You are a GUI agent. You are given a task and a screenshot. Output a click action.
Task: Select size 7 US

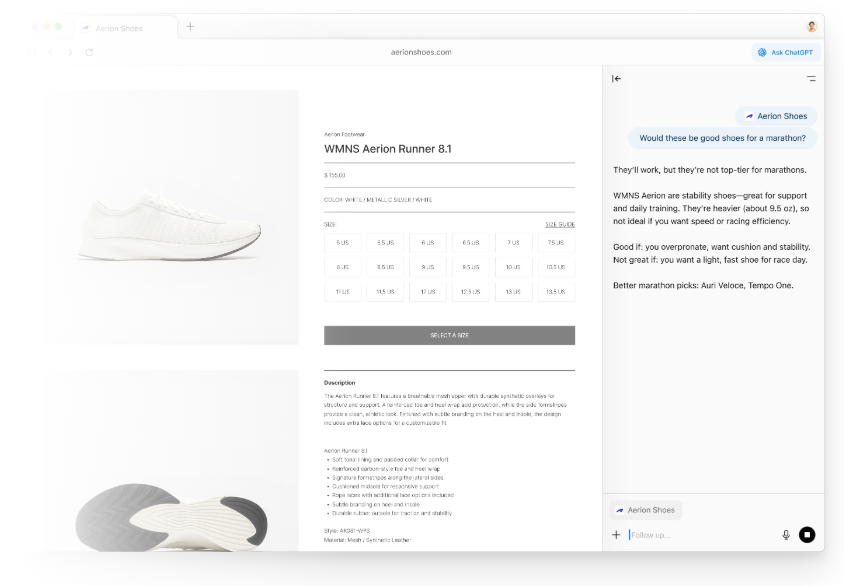click(x=514, y=243)
